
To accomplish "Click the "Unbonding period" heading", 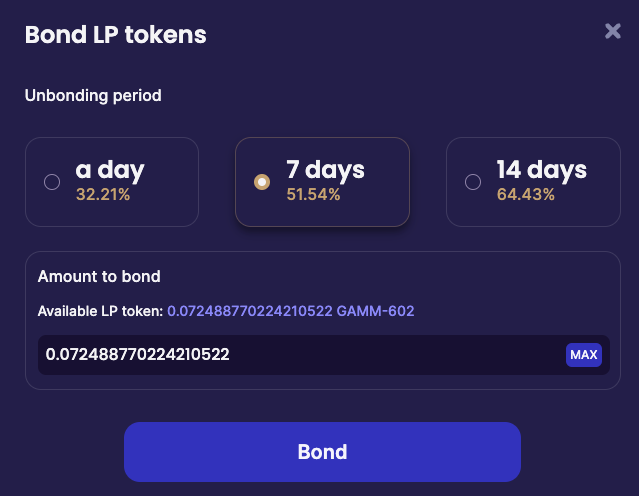I will click(93, 96).
